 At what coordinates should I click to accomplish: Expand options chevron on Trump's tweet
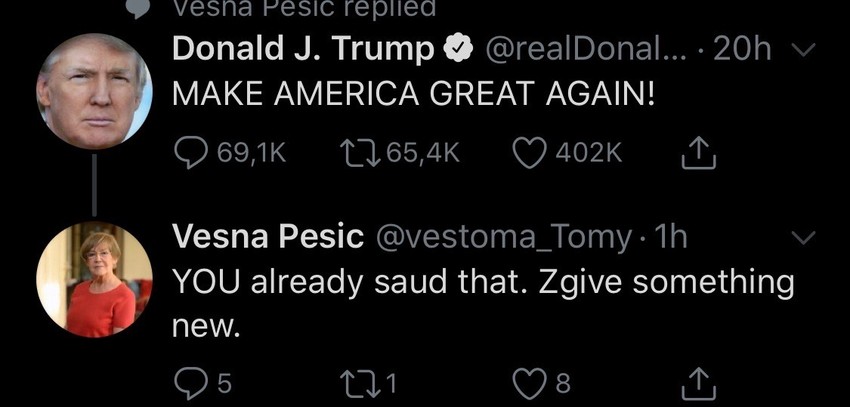coord(804,49)
